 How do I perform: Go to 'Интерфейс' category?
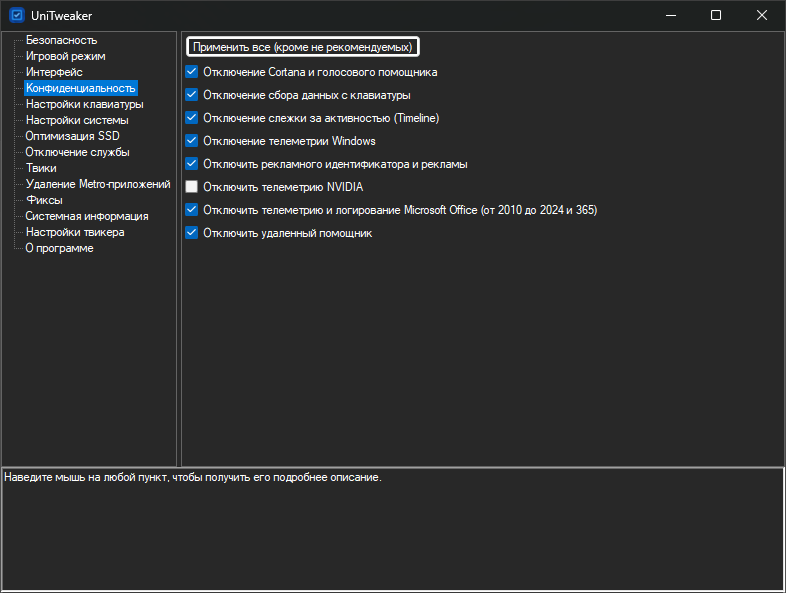tap(54, 72)
